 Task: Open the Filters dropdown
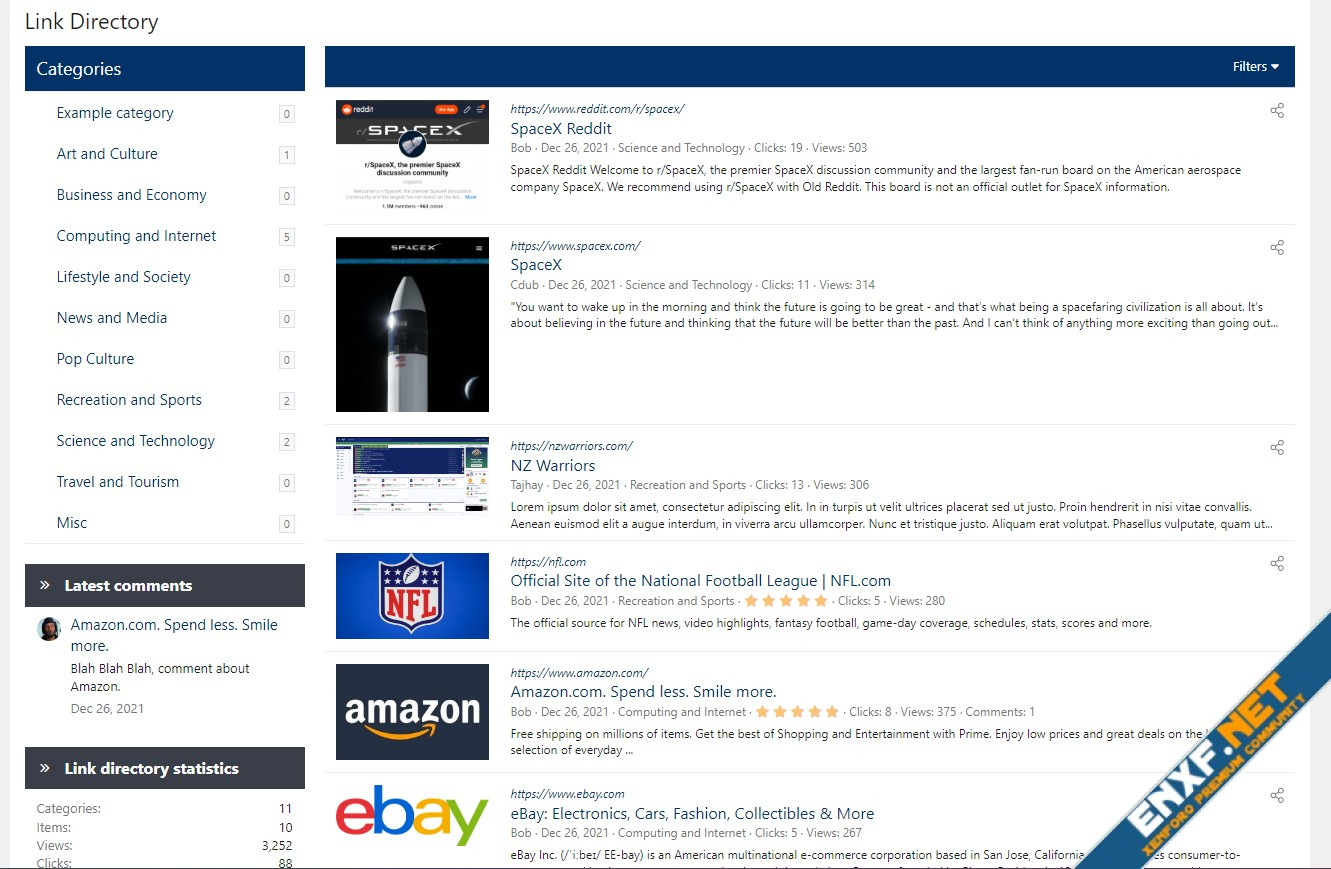[1256, 66]
